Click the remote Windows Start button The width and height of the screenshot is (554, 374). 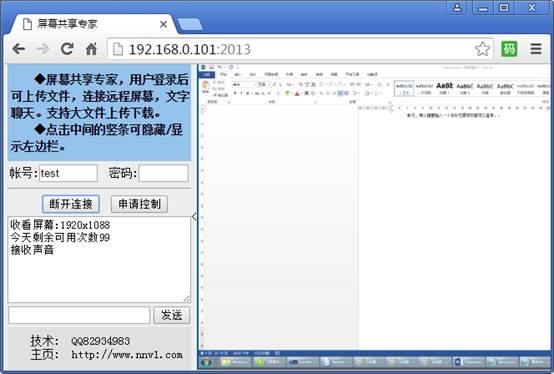click(x=206, y=363)
